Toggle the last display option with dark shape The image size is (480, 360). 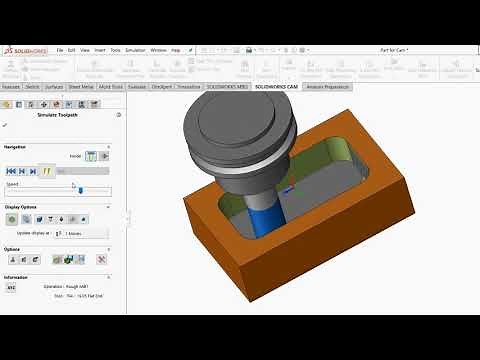pos(83,219)
